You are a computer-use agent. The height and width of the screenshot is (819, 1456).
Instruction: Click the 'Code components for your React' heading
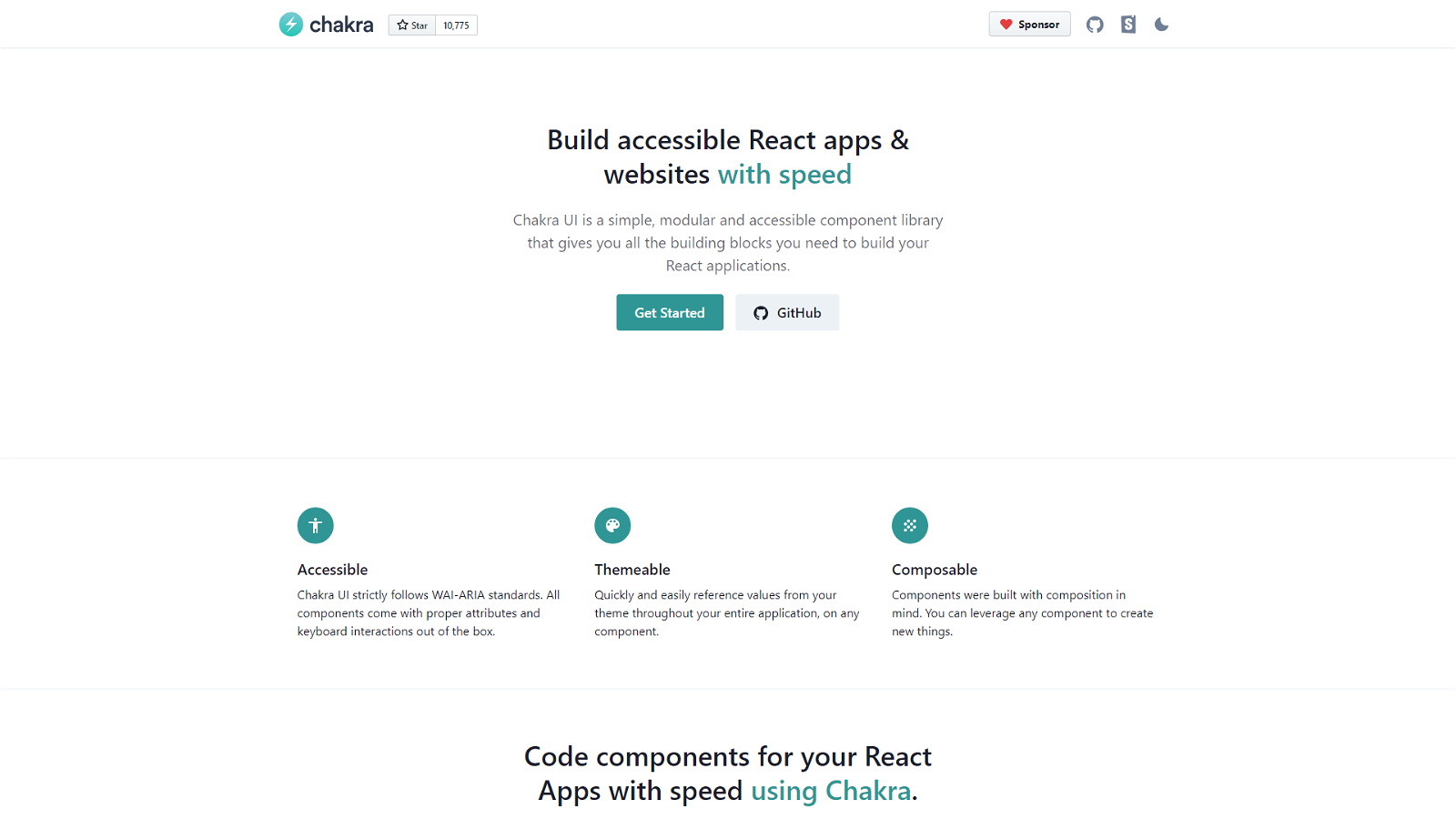click(x=728, y=756)
